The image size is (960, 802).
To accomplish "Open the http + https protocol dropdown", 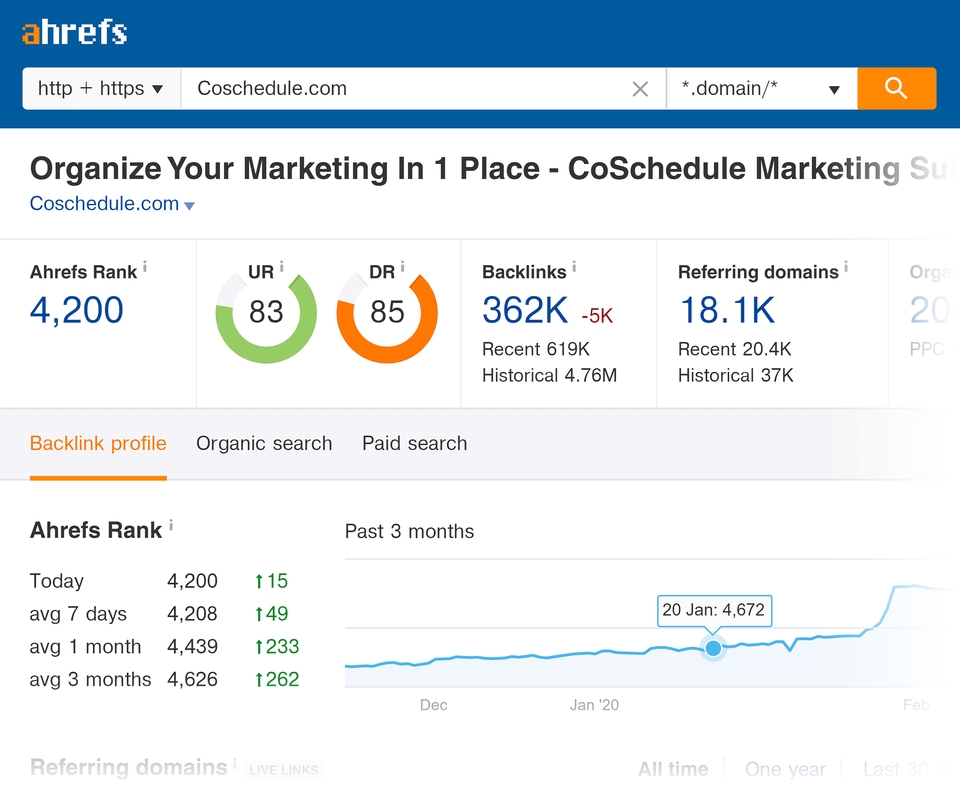I will [101, 88].
